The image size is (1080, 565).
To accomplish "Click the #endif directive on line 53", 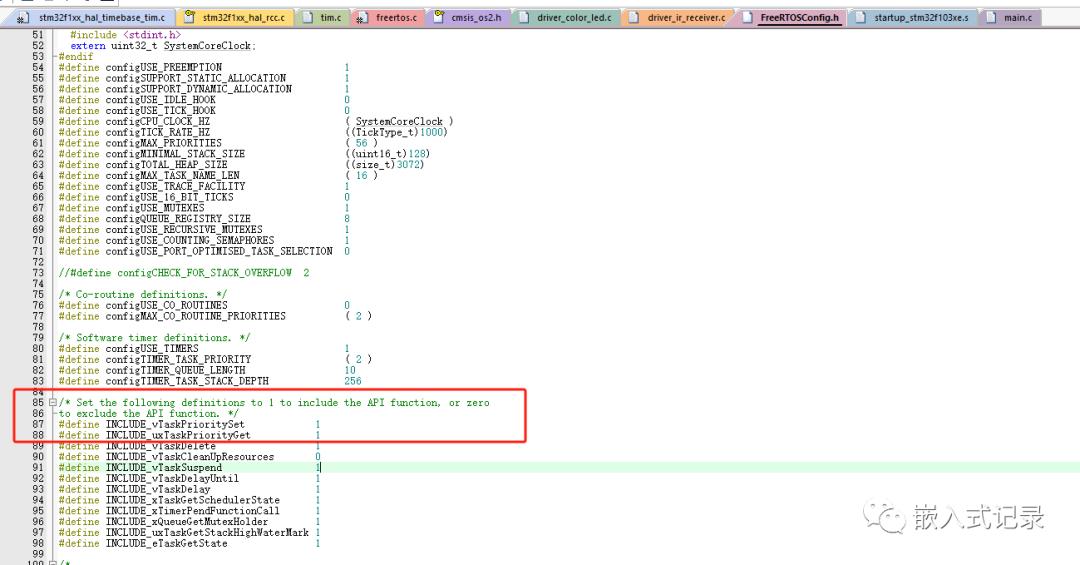I will tap(76, 56).
